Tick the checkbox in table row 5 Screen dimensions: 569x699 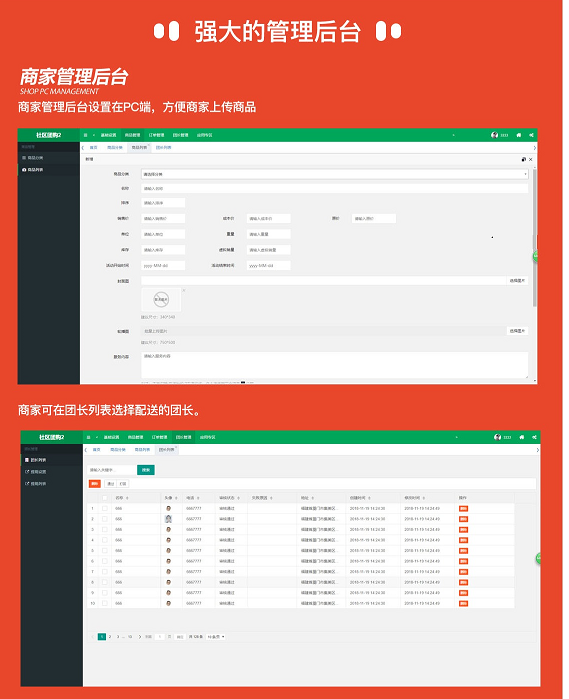pos(105,551)
